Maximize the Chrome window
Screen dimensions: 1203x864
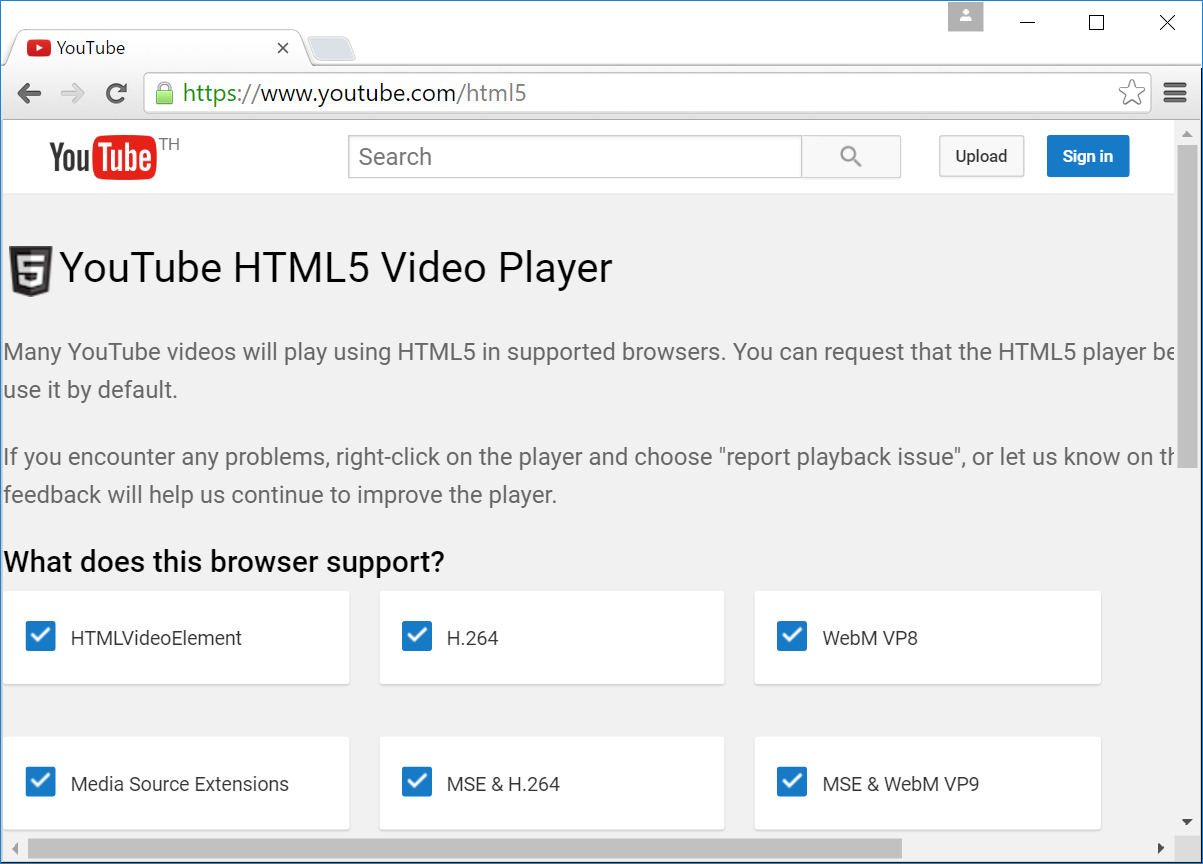(1096, 23)
